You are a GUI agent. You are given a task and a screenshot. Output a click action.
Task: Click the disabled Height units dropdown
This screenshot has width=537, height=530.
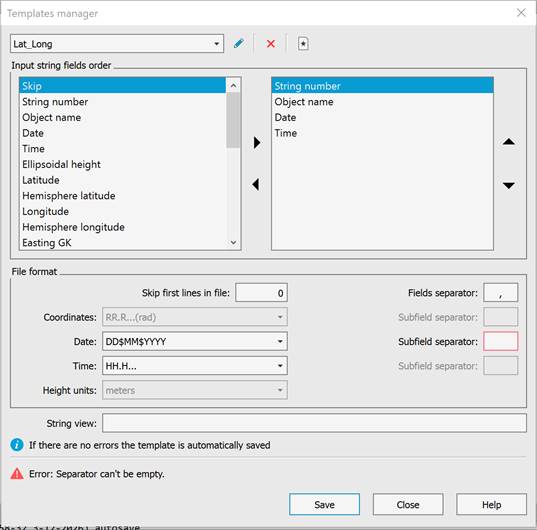click(x=195, y=390)
